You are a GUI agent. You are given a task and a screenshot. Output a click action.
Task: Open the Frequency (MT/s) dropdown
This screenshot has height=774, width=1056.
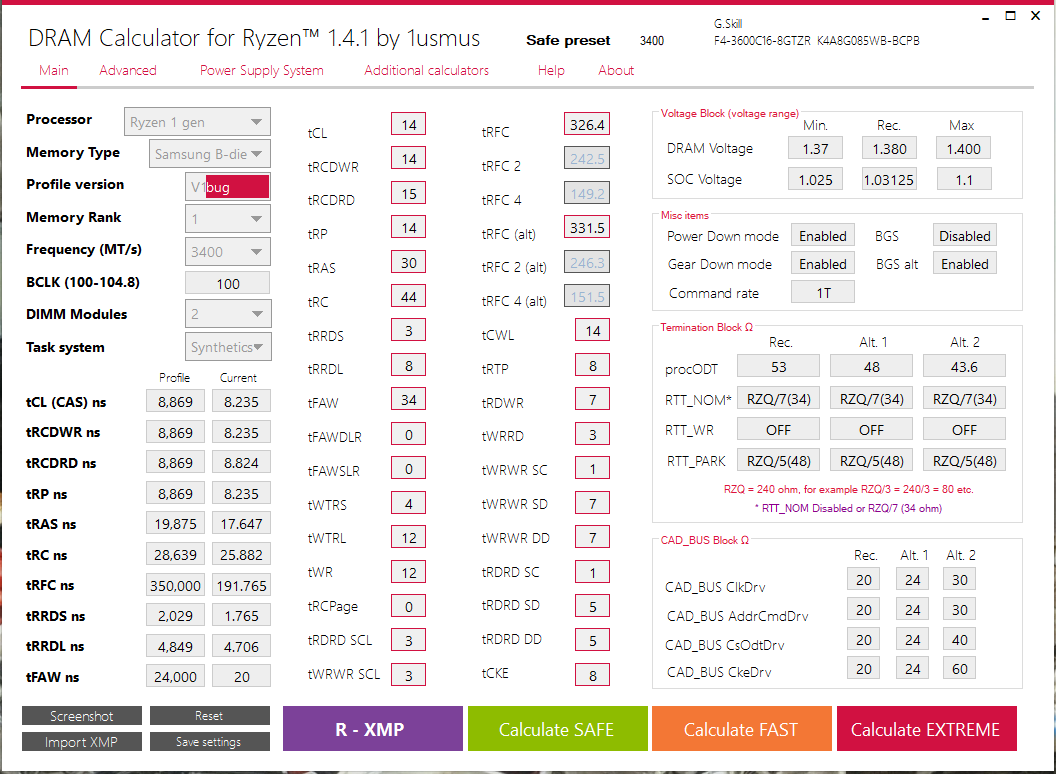click(x=228, y=251)
